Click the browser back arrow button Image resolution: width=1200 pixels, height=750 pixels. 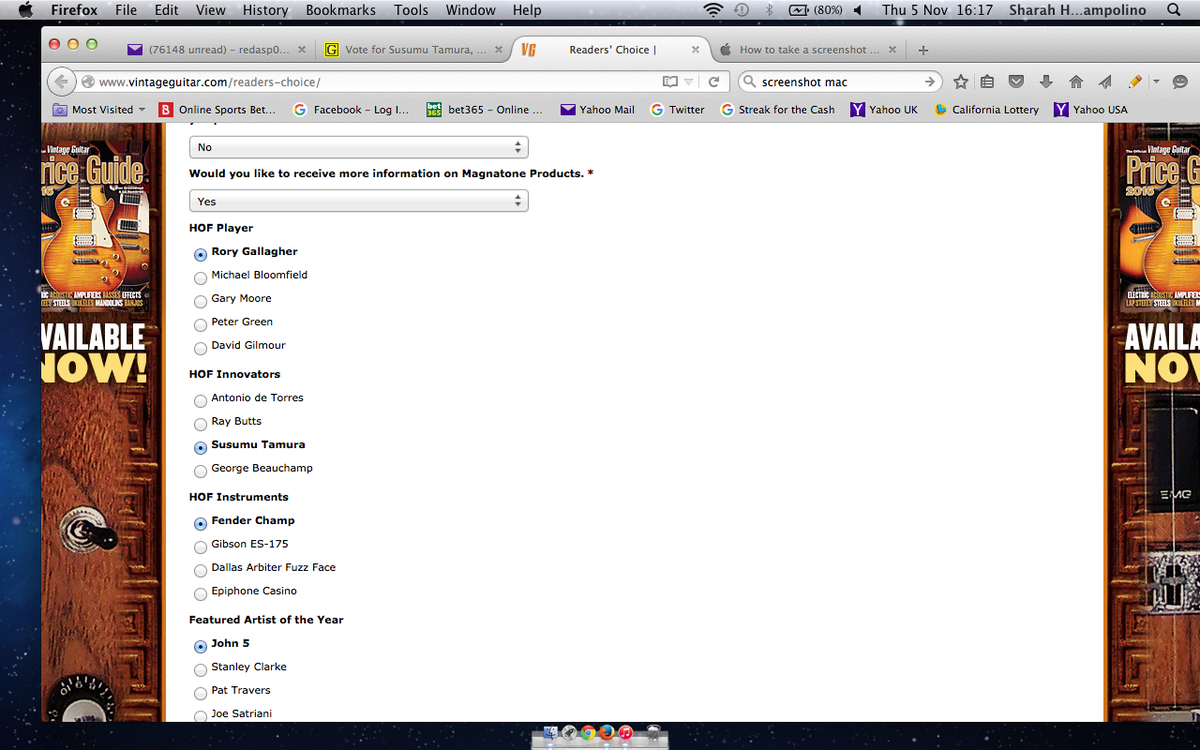[62, 82]
